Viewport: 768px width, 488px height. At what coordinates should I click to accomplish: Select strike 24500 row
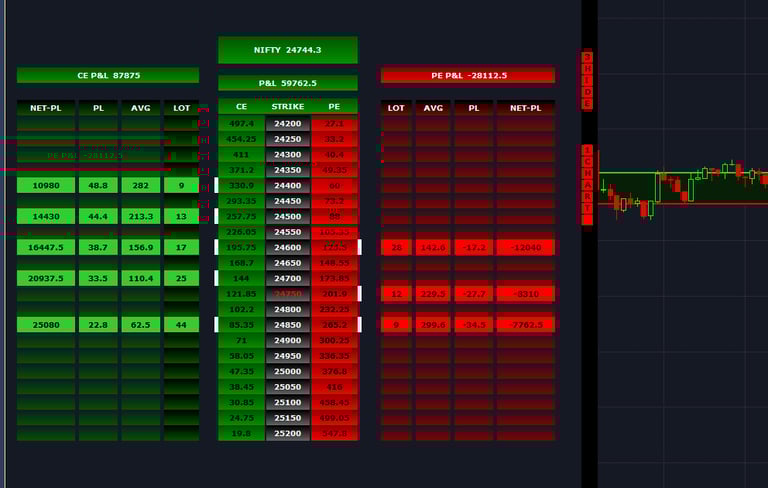(288, 217)
